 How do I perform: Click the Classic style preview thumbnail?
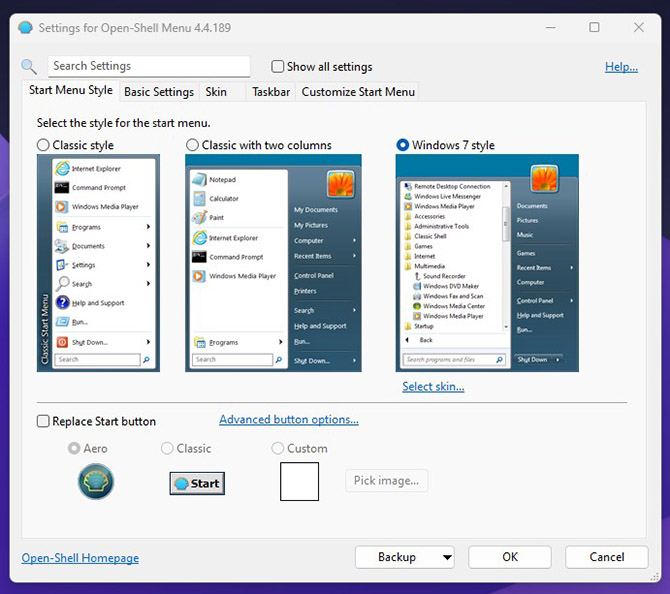coord(98,263)
